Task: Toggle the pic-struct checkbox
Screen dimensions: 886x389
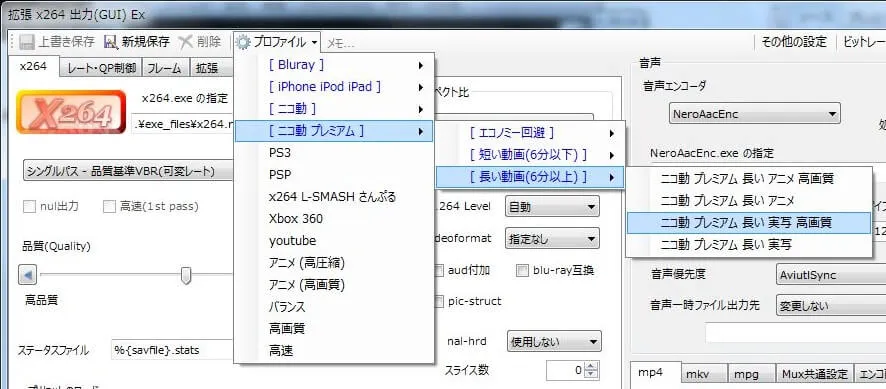Action: [x=439, y=301]
